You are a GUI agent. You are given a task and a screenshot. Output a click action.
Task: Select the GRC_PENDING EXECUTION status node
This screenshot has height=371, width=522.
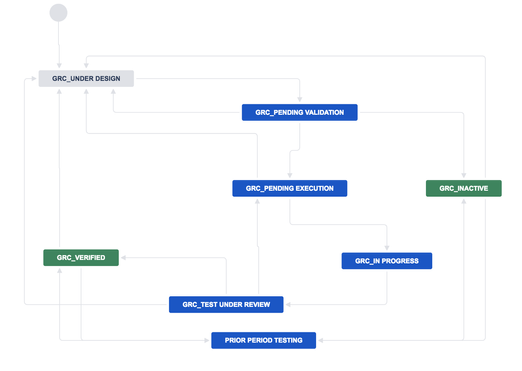(289, 188)
